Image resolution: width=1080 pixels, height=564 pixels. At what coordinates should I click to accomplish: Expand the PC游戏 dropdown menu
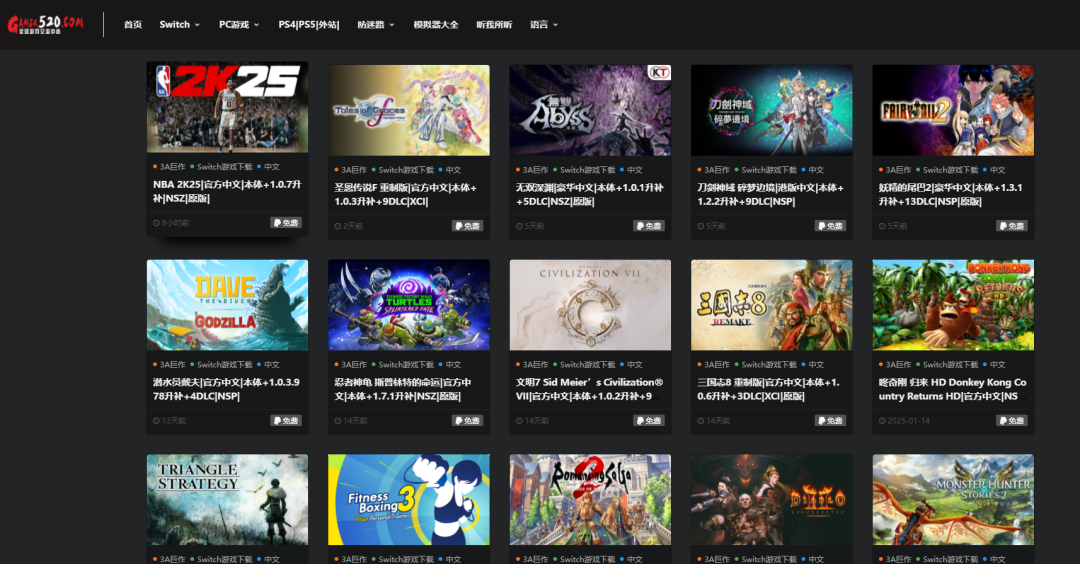(x=239, y=24)
